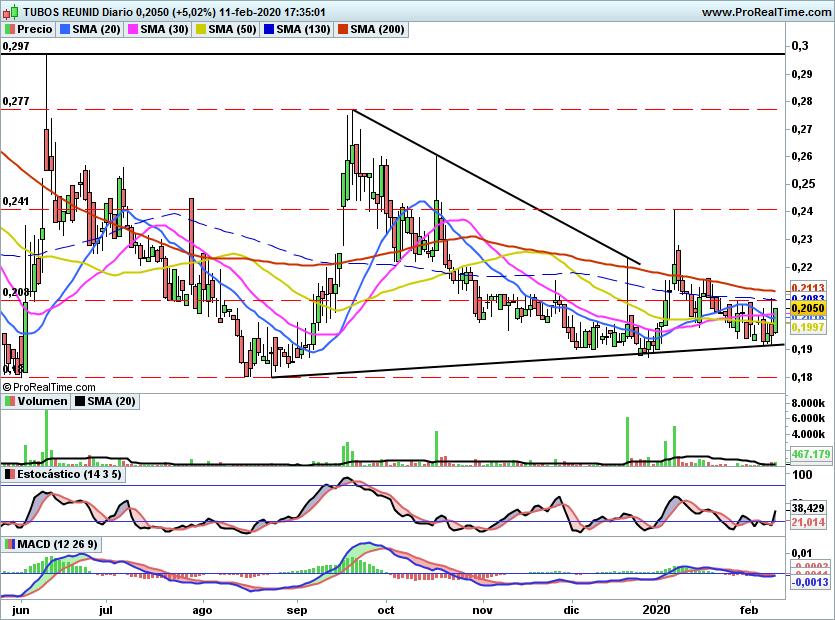This screenshot has height=620, width=835.
Task: Click the Volumen panel legend icon
Action: 9,401
